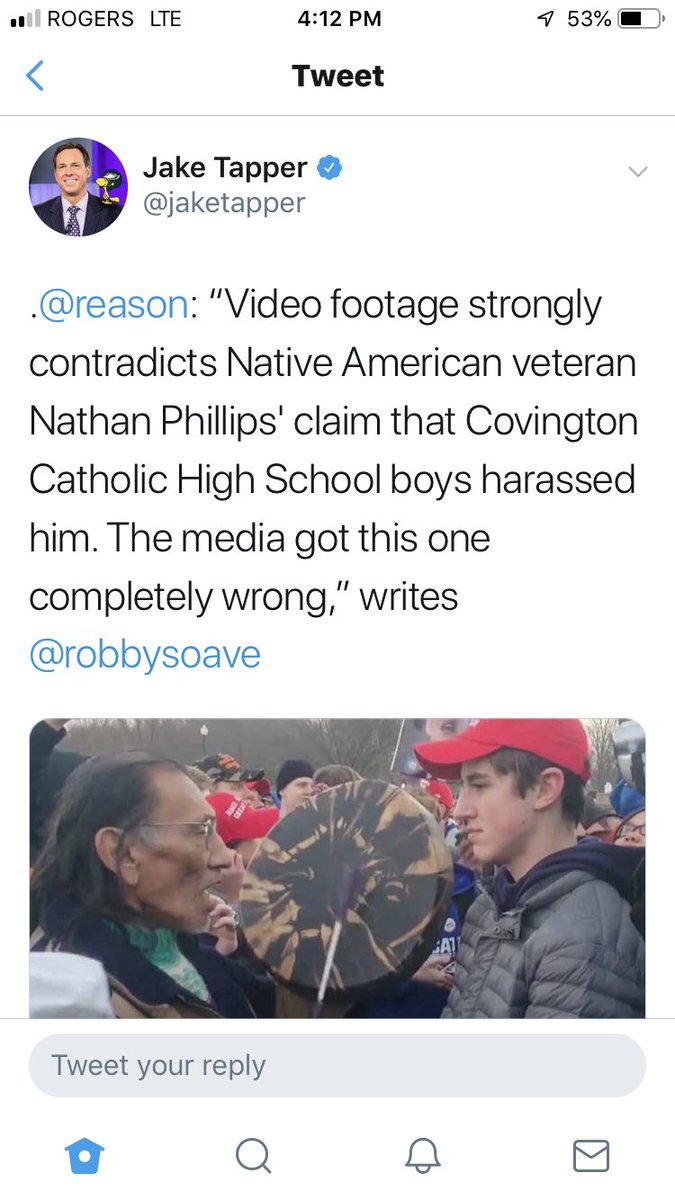Open the Search tab

[x=253, y=1156]
